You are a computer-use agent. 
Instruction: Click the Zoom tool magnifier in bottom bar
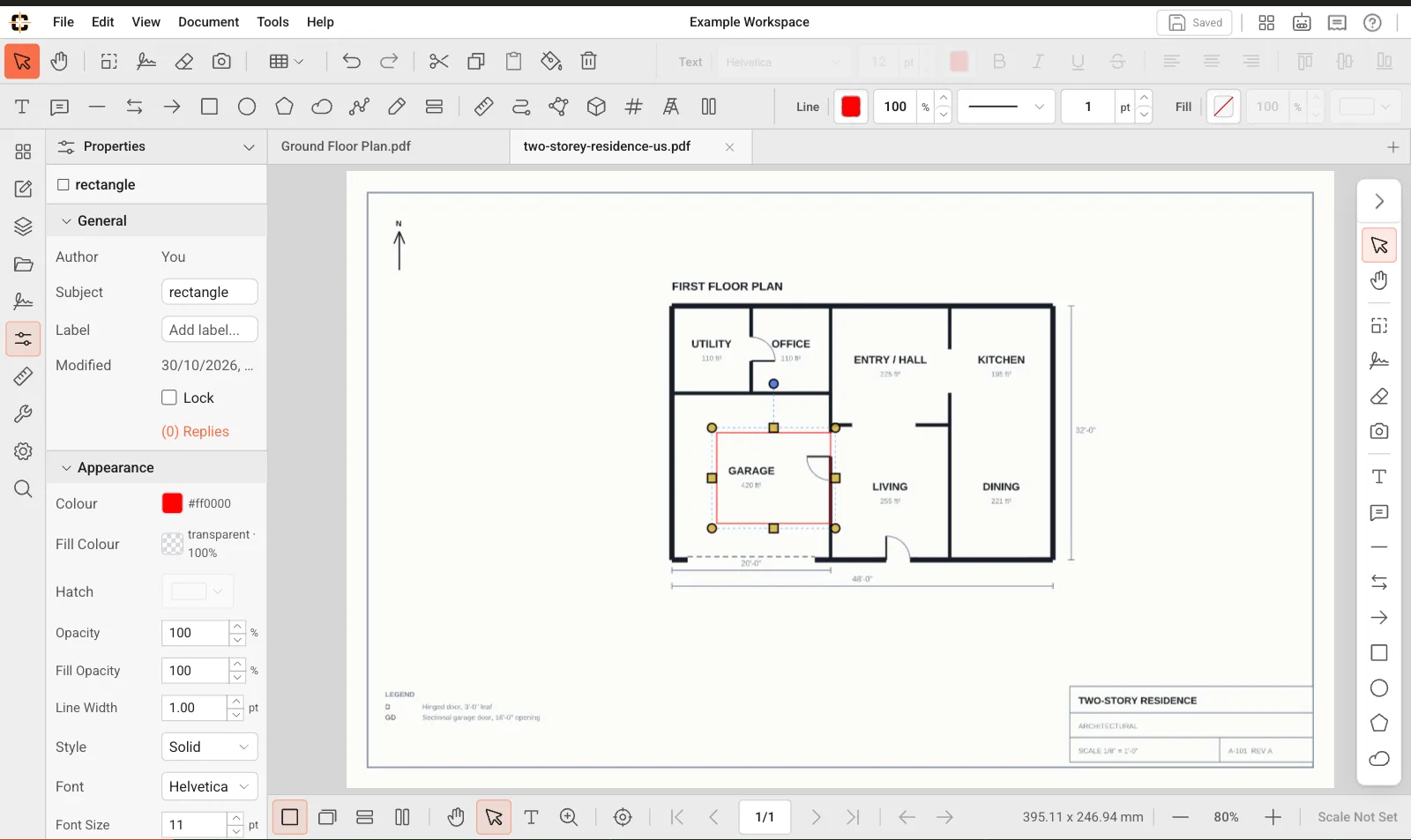[569, 817]
